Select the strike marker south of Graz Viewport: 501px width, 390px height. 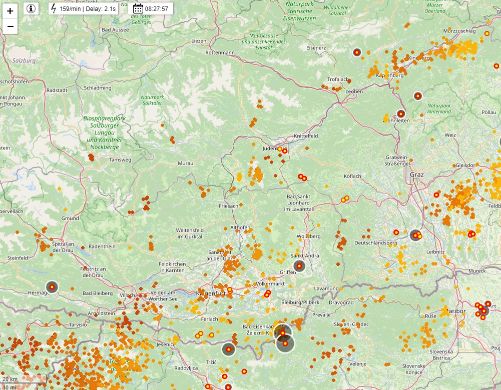click(416, 235)
